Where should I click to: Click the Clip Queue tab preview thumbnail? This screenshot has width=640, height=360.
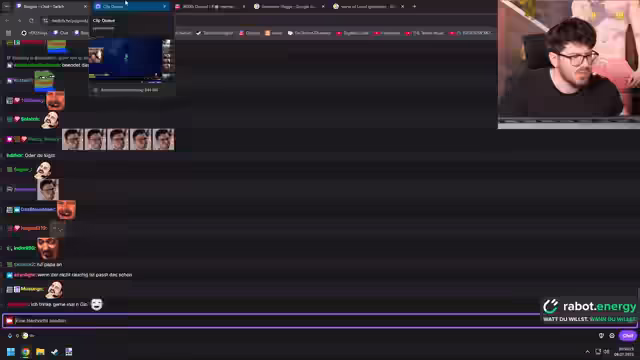pos(132,60)
